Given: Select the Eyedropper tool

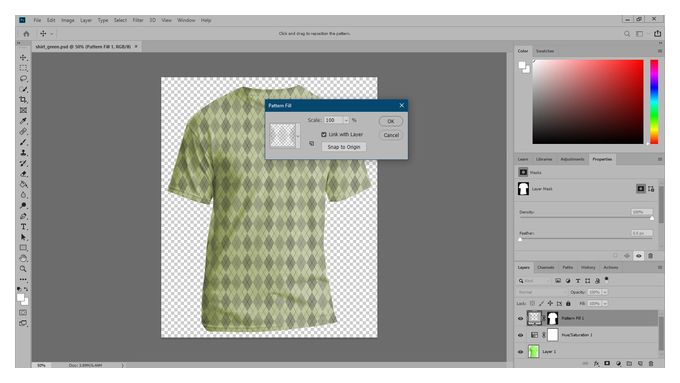Looking at the screenshot, I should 23,121.
